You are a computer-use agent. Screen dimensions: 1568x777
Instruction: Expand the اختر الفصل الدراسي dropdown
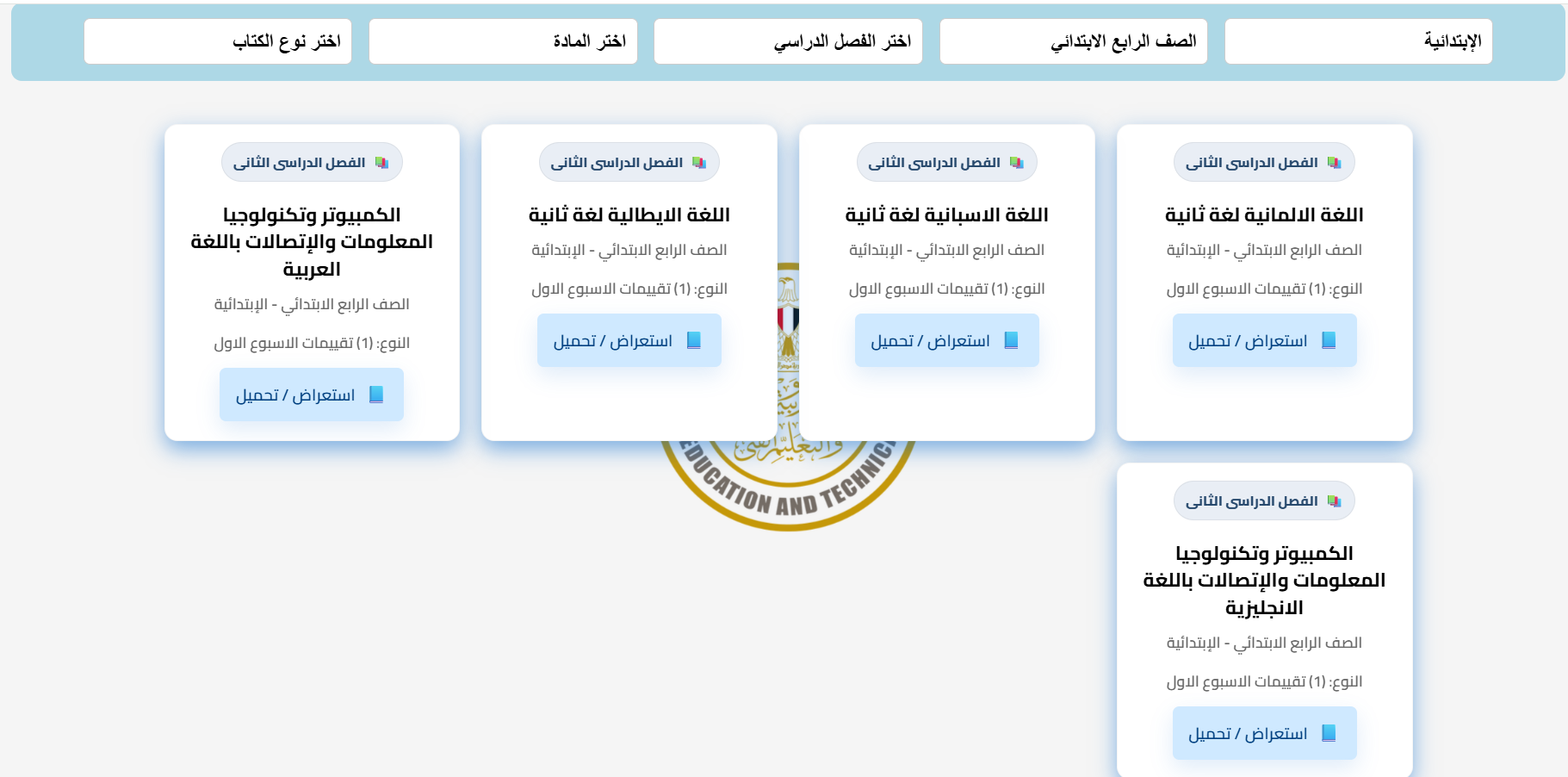[x=788, y=41]
